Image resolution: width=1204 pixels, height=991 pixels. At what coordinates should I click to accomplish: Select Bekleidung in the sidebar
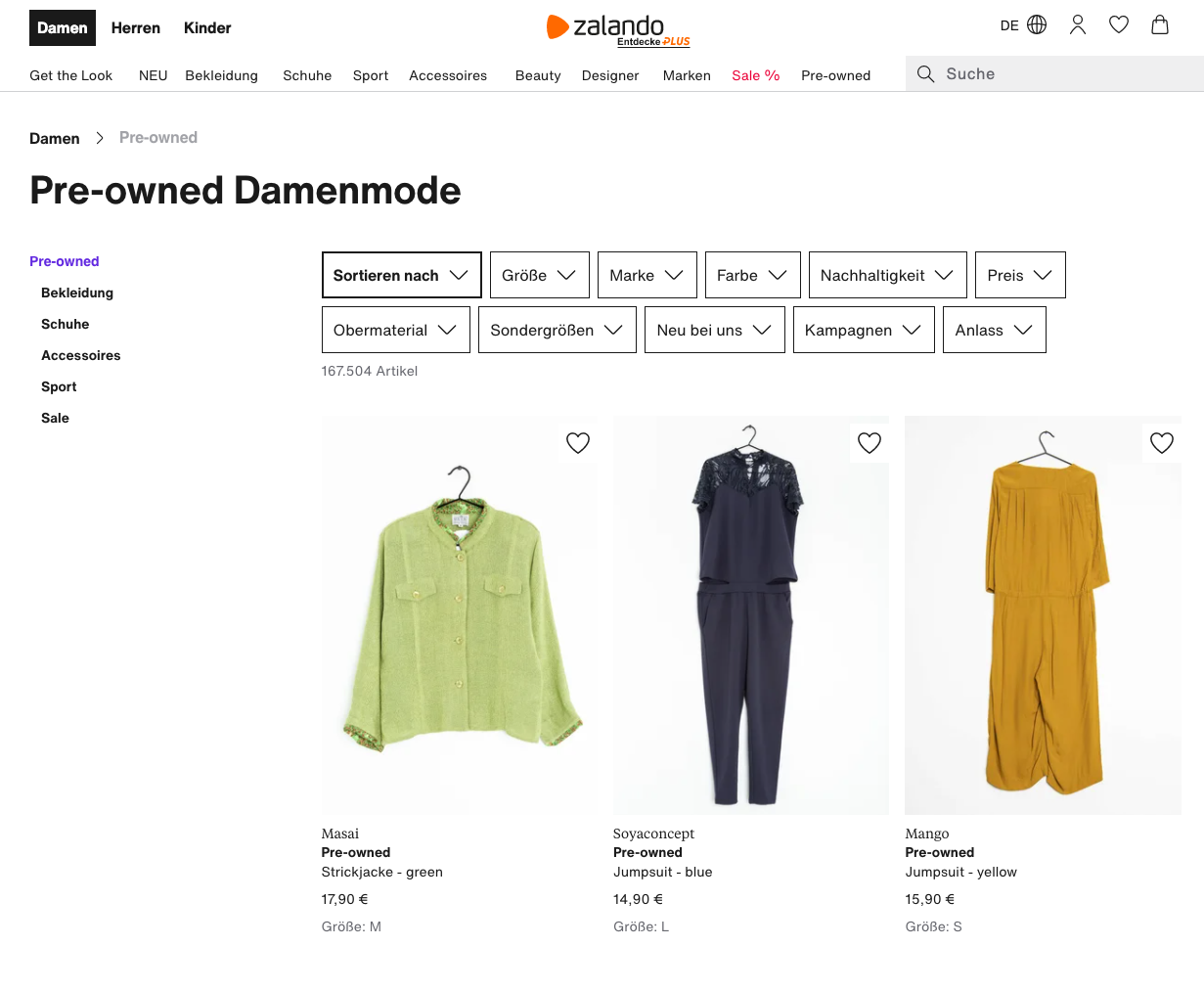pos(77,293)
